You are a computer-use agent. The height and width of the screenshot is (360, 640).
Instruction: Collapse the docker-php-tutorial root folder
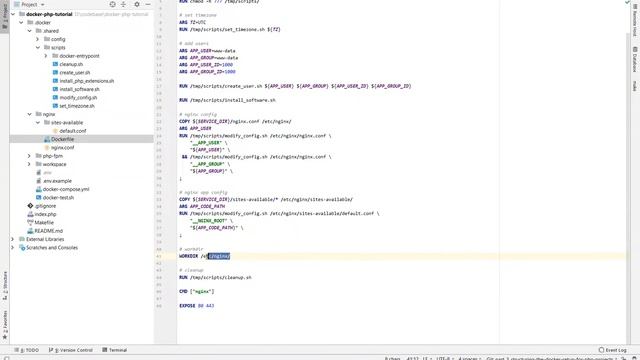point(13,14)
